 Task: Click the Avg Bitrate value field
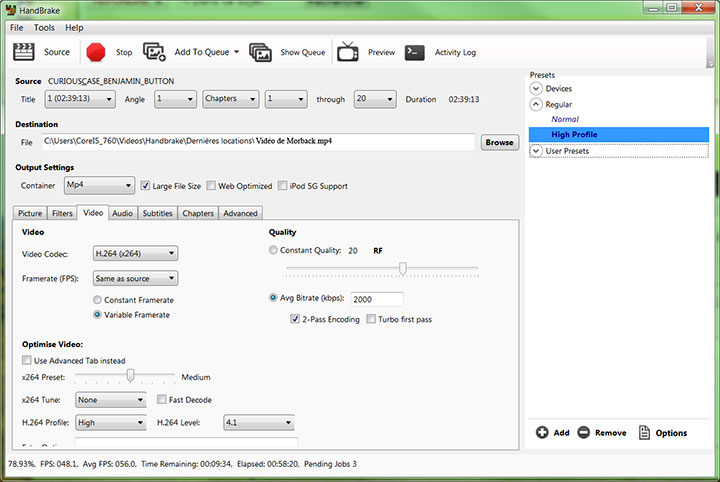(x=377, y=299)
